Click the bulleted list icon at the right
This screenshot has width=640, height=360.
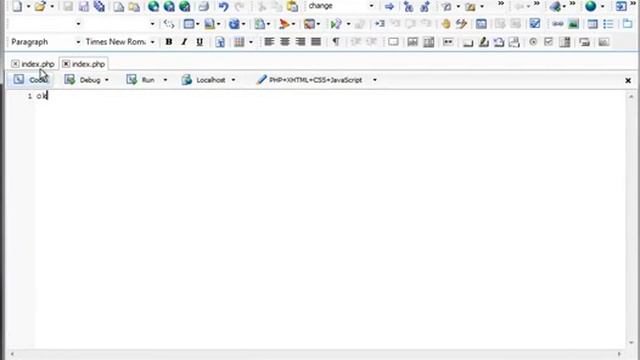click(x=608, y=24)
